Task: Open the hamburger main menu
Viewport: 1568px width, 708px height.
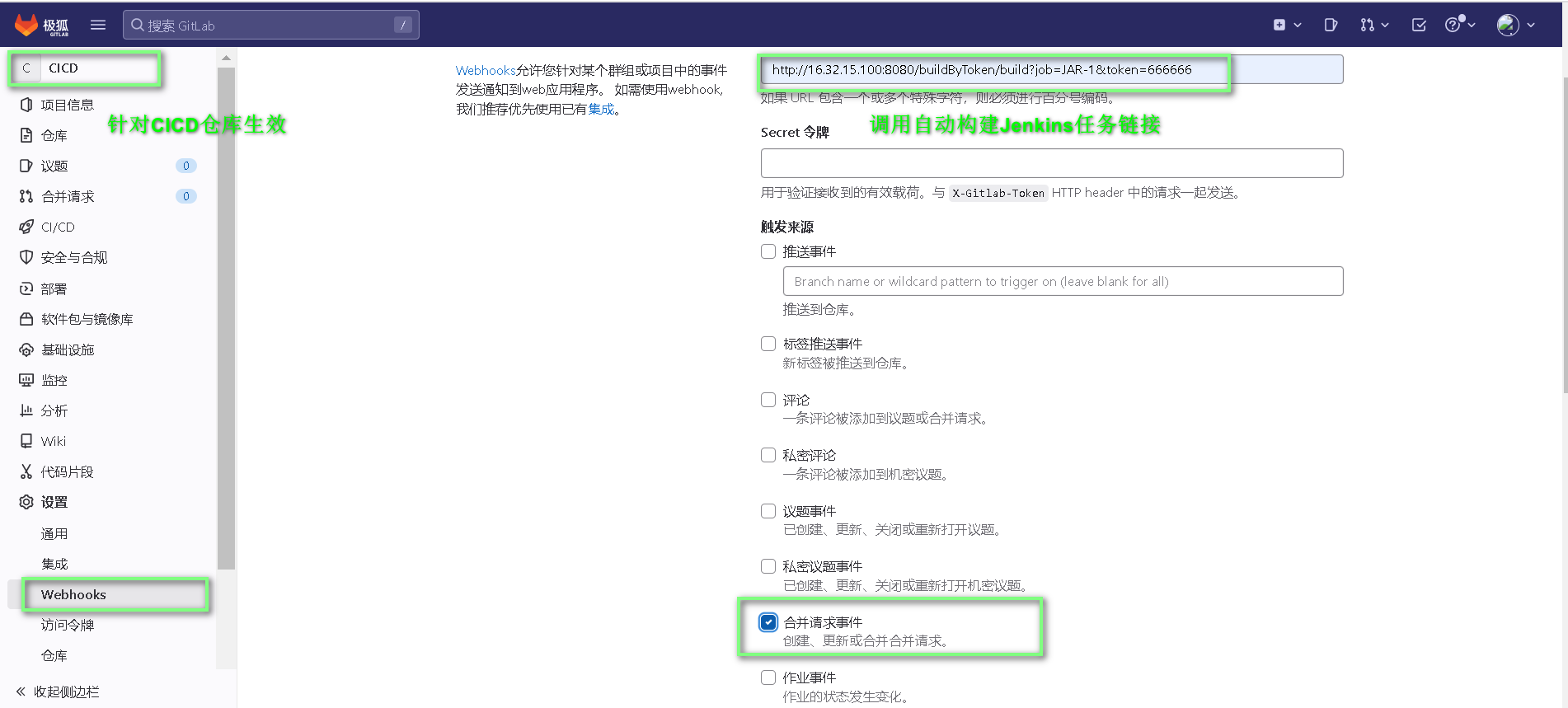Action: point(98,25)
